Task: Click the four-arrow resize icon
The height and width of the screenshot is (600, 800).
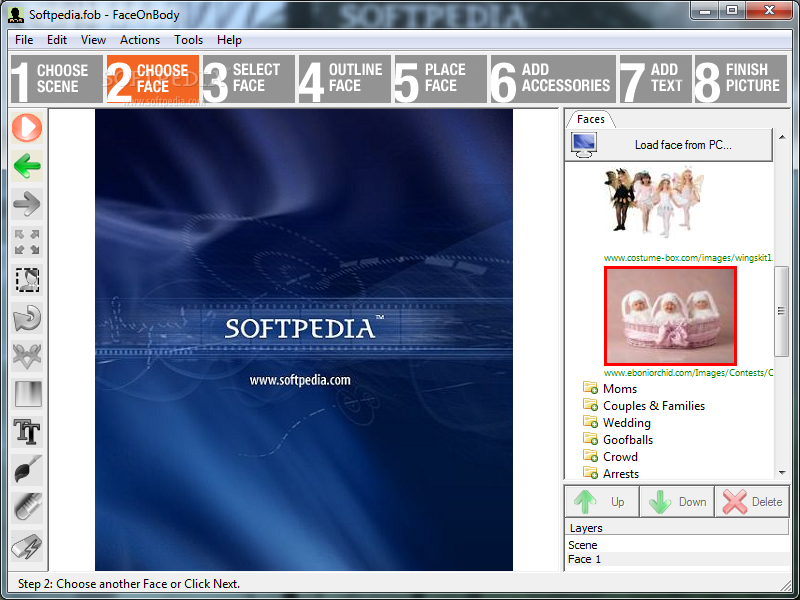Action: click(27, 242)
